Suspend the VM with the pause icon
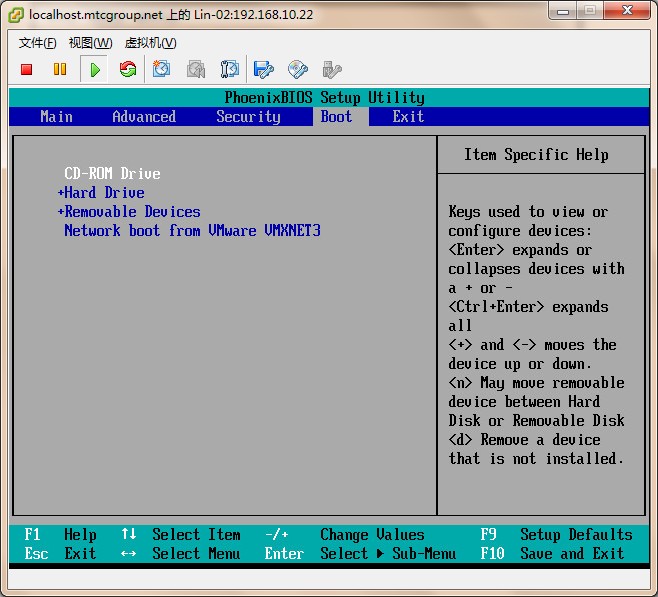Screen dimensions: 658x597 [60, 69]
